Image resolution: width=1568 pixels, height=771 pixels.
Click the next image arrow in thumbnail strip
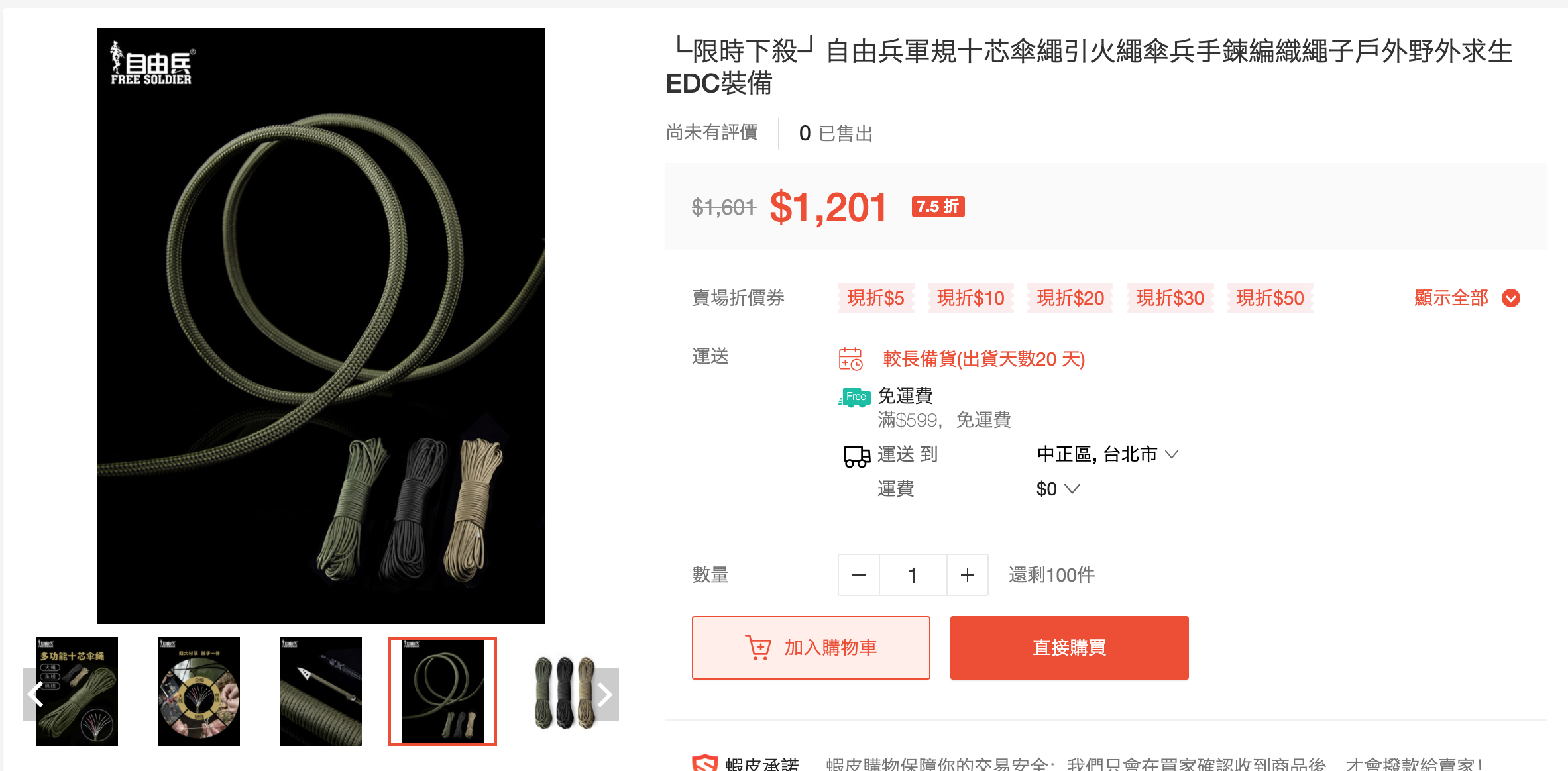(x=605, y=694)
